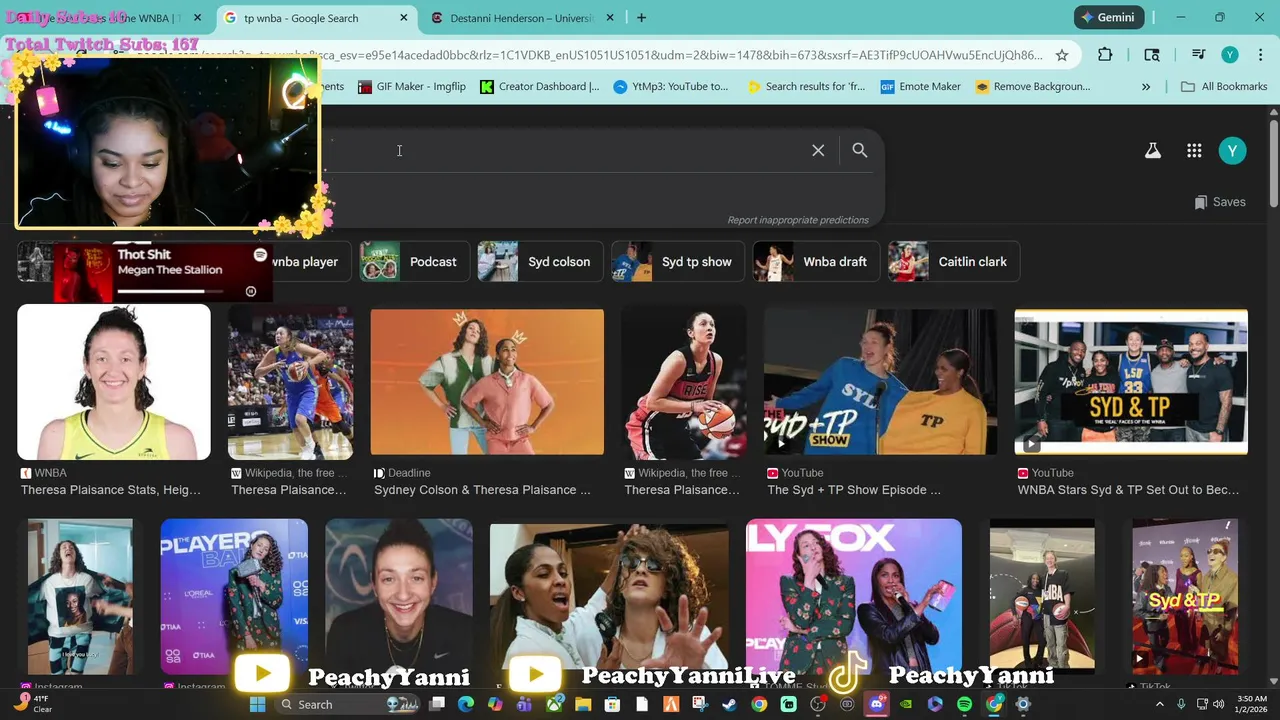Open the Players Ball event image
Screen dimensions: 1280x720
[x=234, y=596]
